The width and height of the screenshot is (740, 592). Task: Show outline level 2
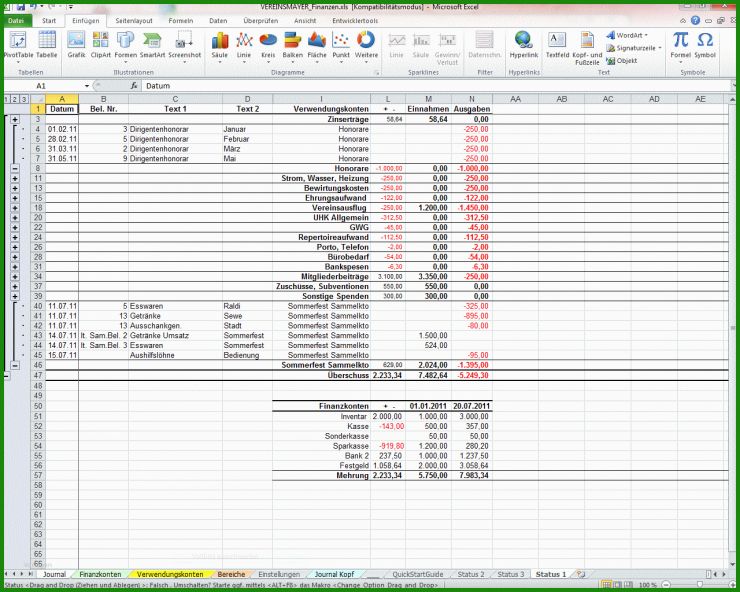pyautogui.click(x=15, y=99)
